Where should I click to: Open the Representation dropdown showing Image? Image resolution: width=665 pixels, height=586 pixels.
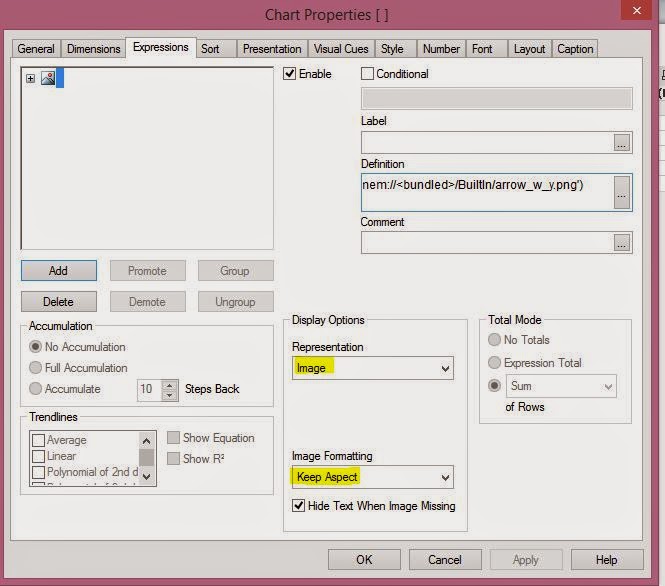click(373, 368)
